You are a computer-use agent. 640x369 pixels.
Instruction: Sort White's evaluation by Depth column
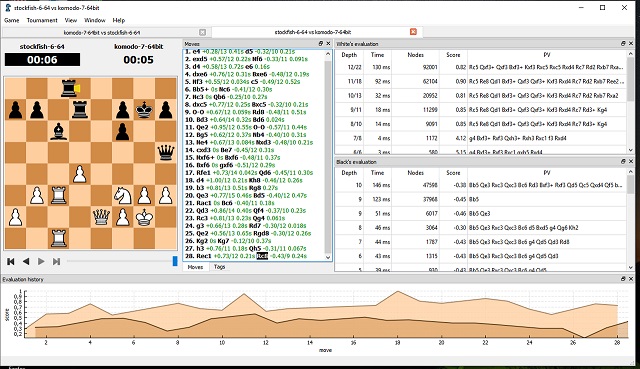point(349,55)
